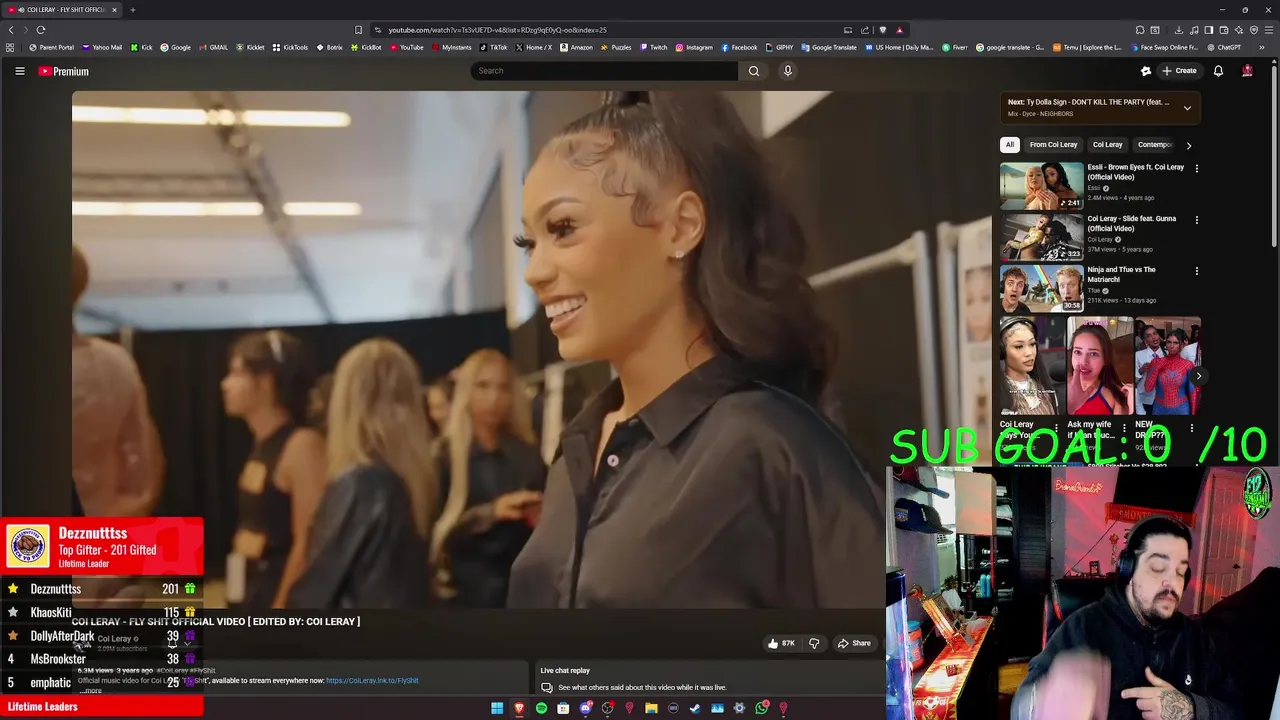Screen dimensions: 1280x720
Task: Select the From Coi Leray chip
Action: 1053,145
